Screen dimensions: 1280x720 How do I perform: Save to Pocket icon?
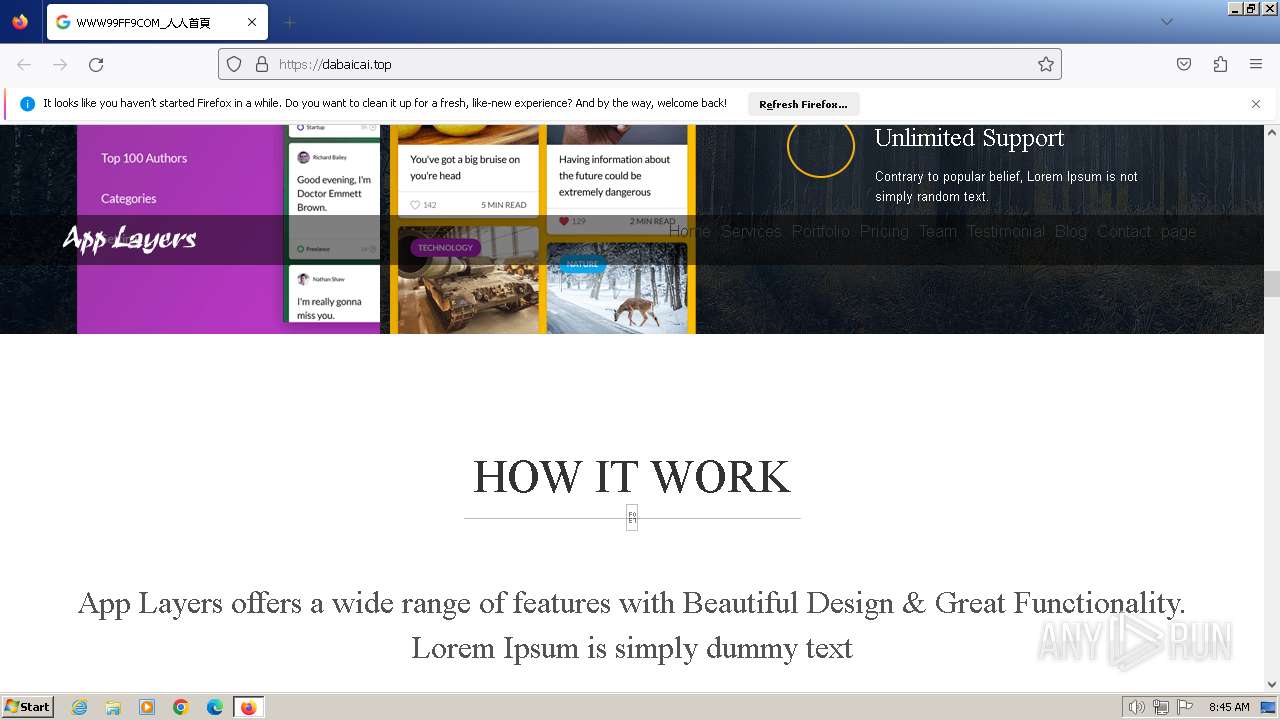pos(1184,64)
